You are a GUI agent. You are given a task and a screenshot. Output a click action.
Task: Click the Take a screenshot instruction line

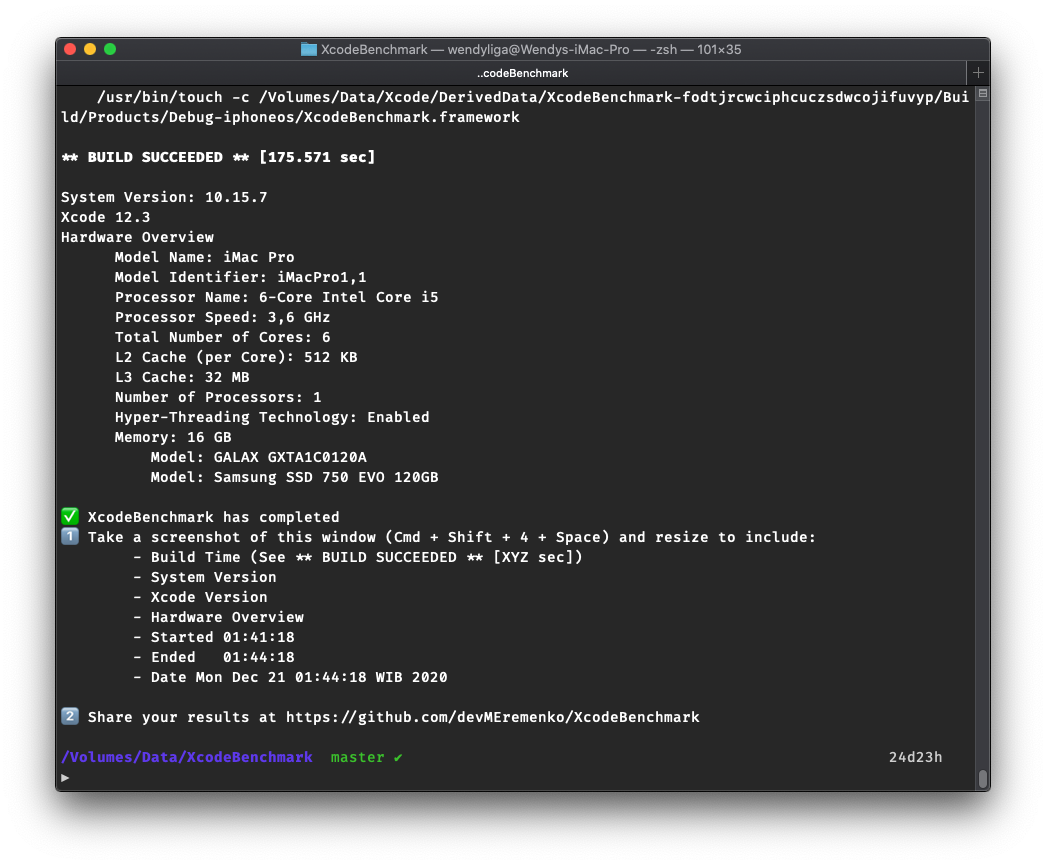click(x=452, y=538)
